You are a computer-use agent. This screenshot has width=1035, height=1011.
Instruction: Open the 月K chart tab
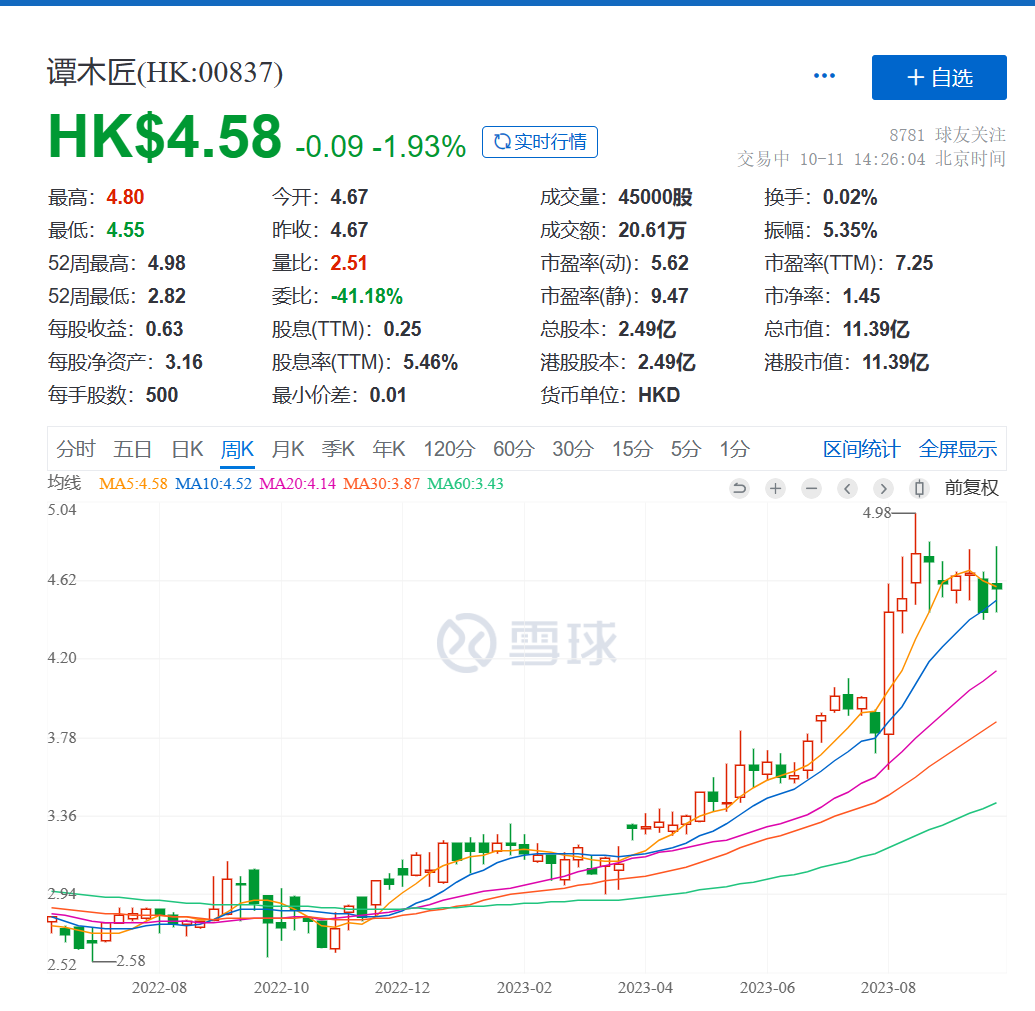288,449
